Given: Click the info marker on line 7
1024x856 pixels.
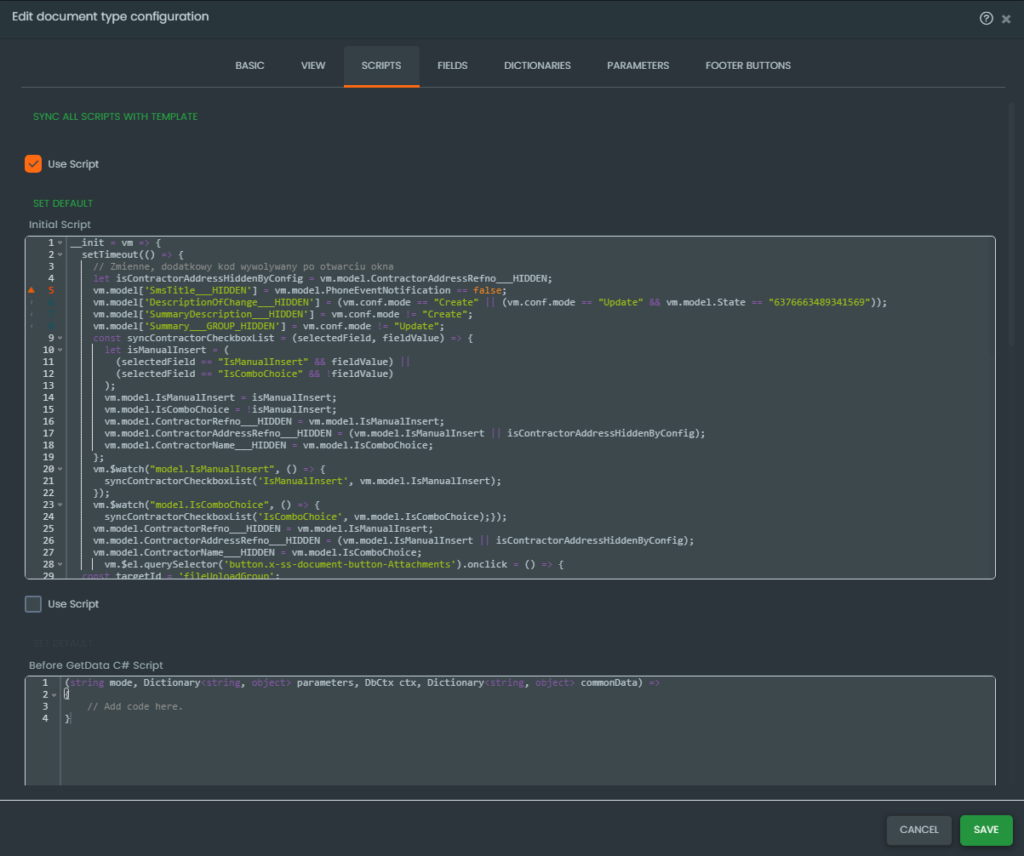Looking at the screenshot, I should (32, 314).
